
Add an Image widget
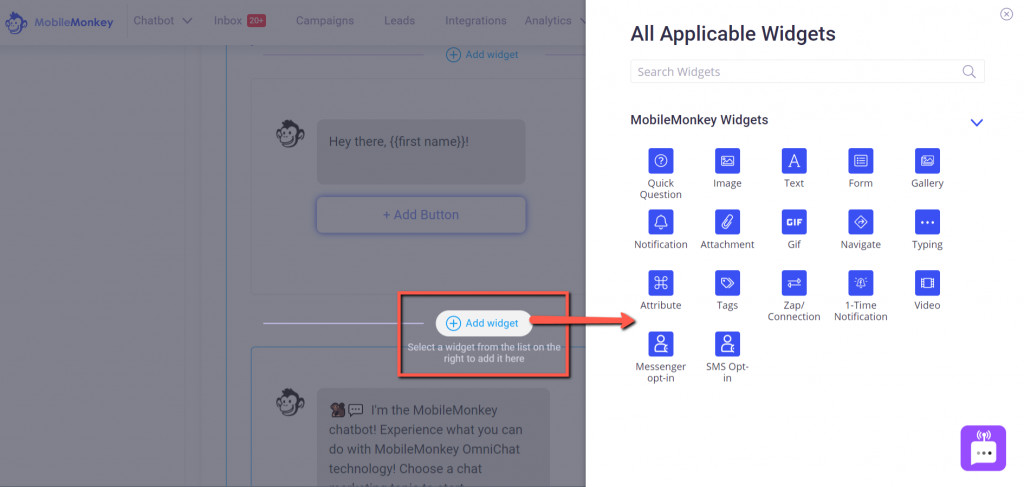coord(727,161)
